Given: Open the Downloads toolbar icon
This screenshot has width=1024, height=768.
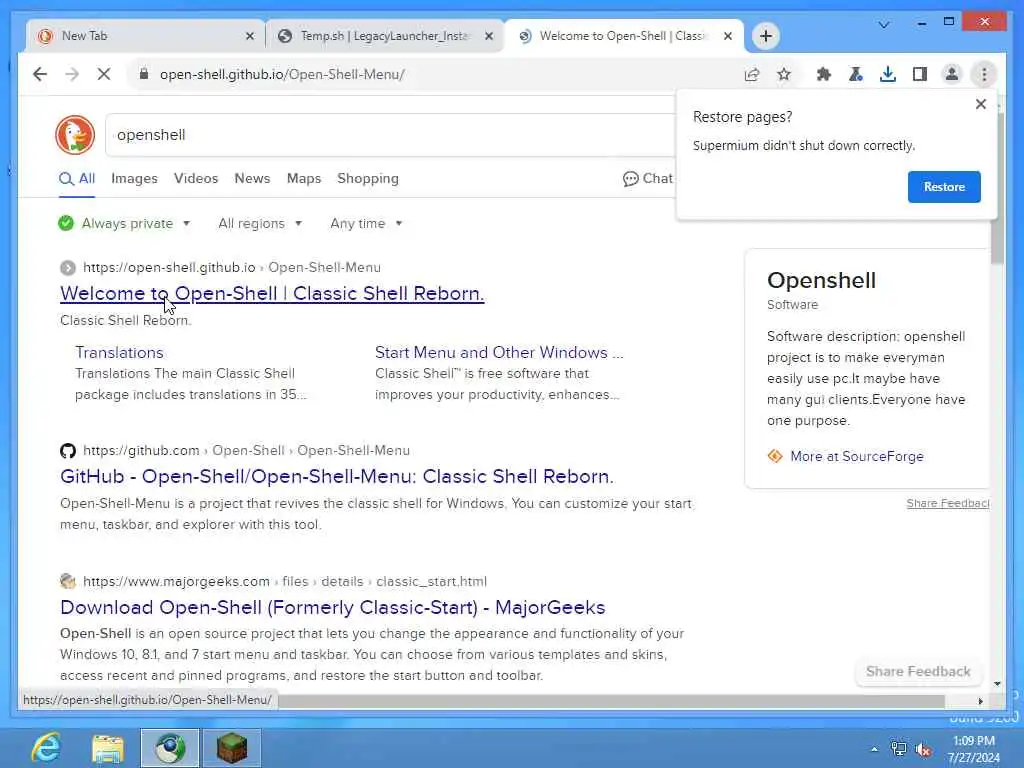Looking at the screenshot, I should 888,74.
